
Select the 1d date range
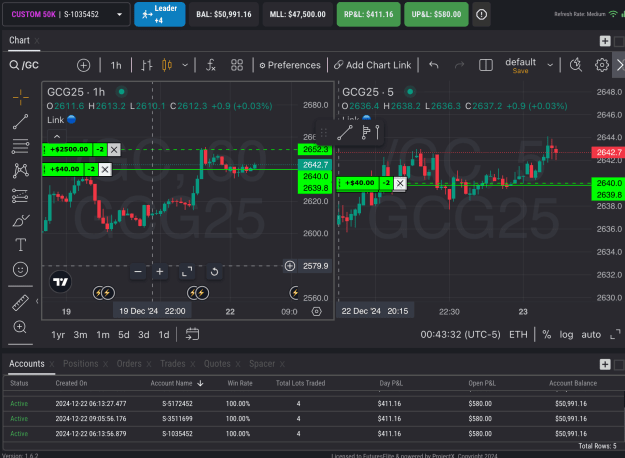tap(164, 335)
